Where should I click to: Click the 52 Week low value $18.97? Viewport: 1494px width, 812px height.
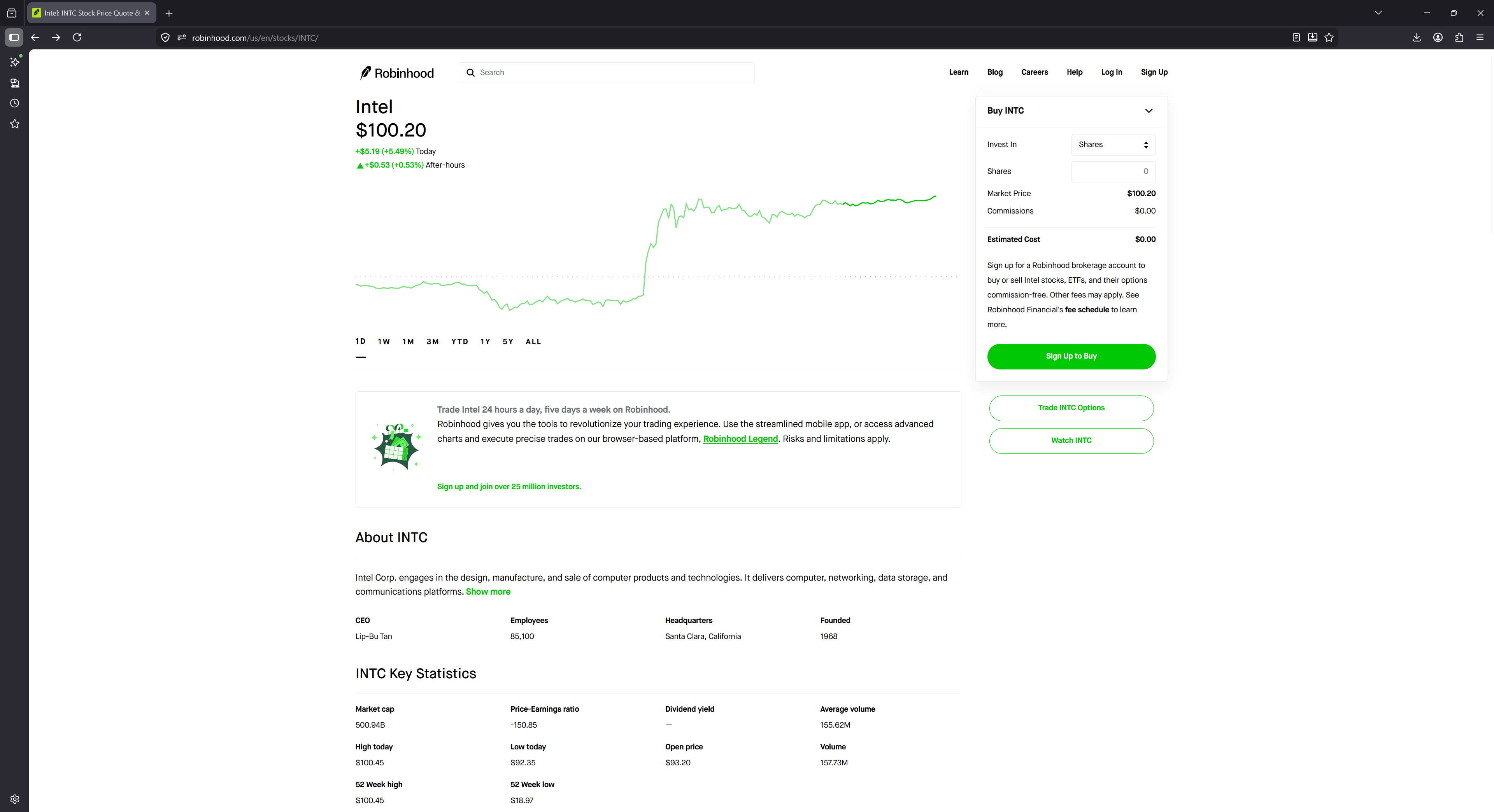point(521,800)
